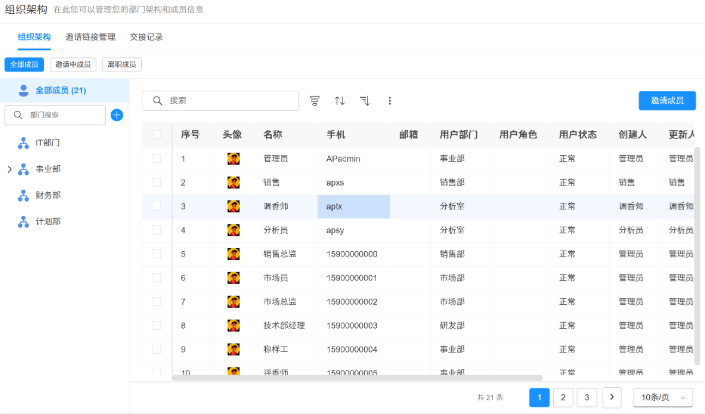Click the up-down sort arrows icon

[x=340, y=101]
